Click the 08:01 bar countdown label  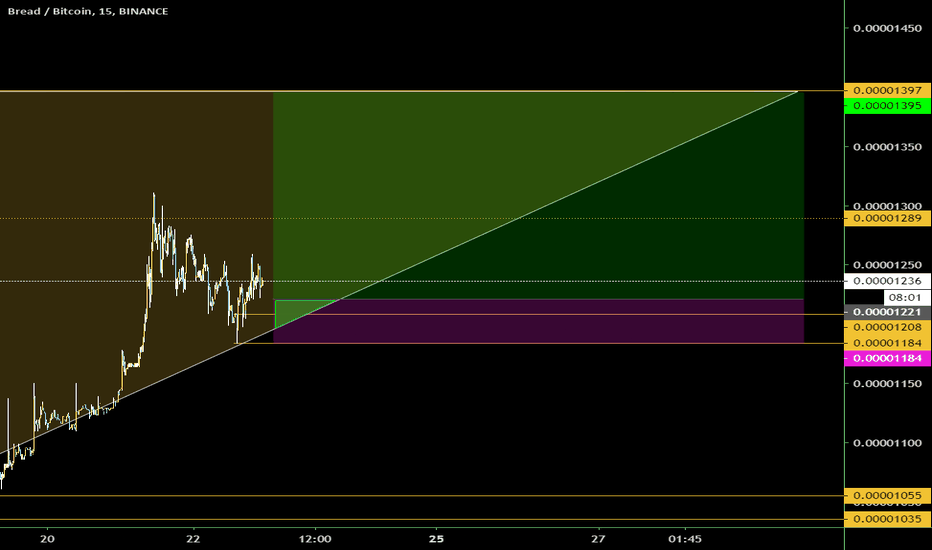(905, 297)
